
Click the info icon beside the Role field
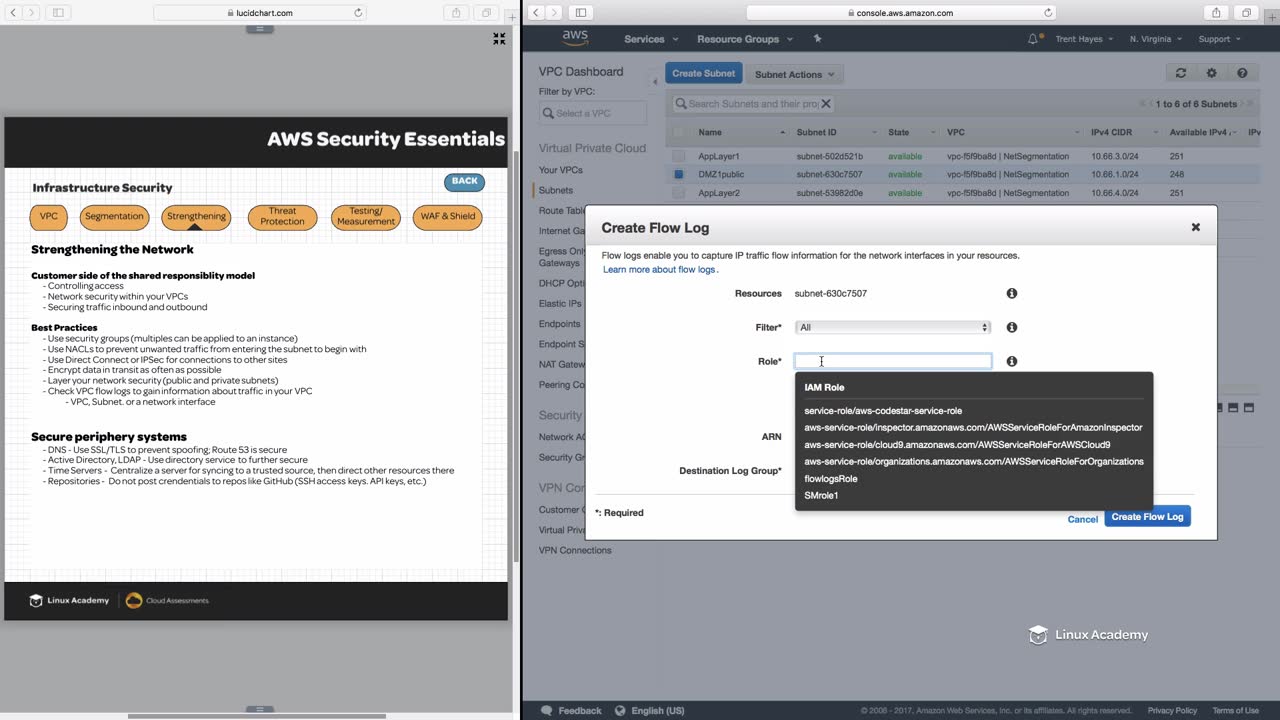point(1012,361)
